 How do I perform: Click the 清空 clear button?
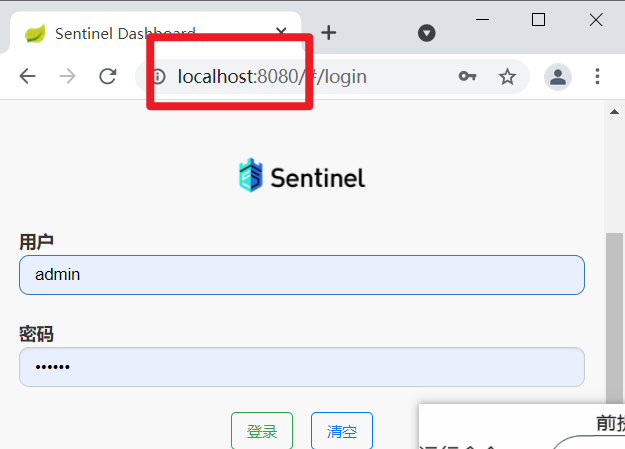click(x=342, y=431)
